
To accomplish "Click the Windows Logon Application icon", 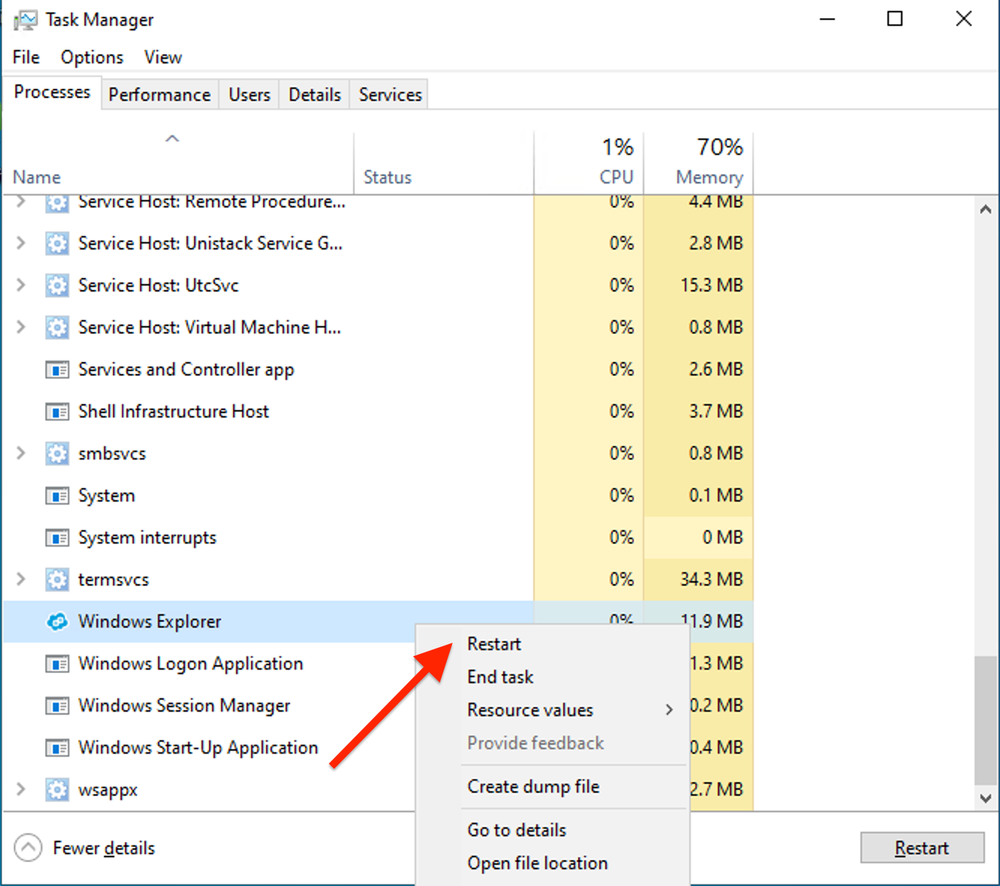I will coord(57,663).
